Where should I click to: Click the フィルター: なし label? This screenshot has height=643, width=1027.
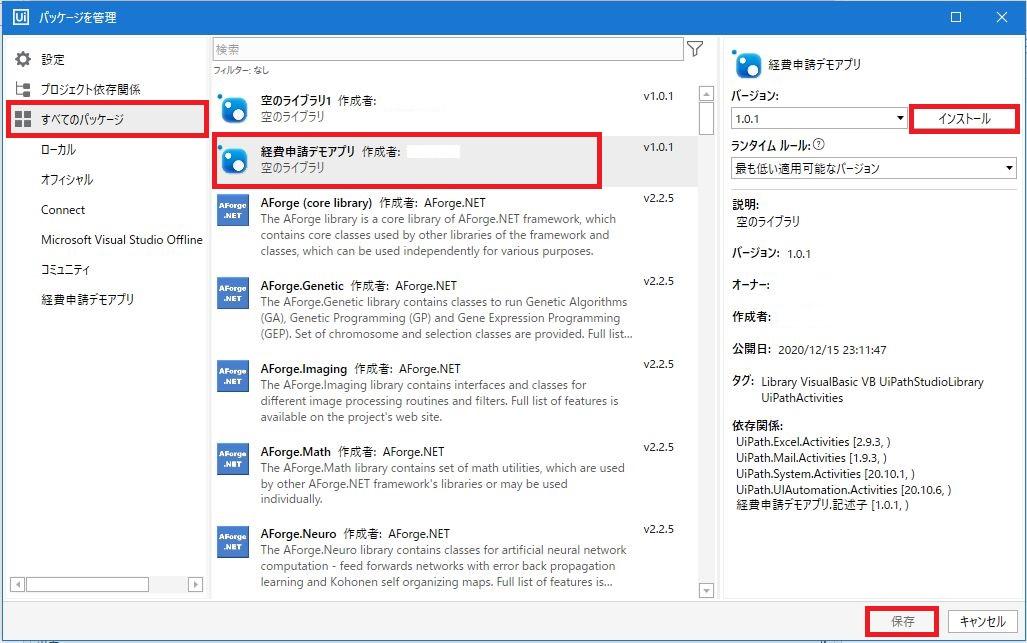point(241,70)
